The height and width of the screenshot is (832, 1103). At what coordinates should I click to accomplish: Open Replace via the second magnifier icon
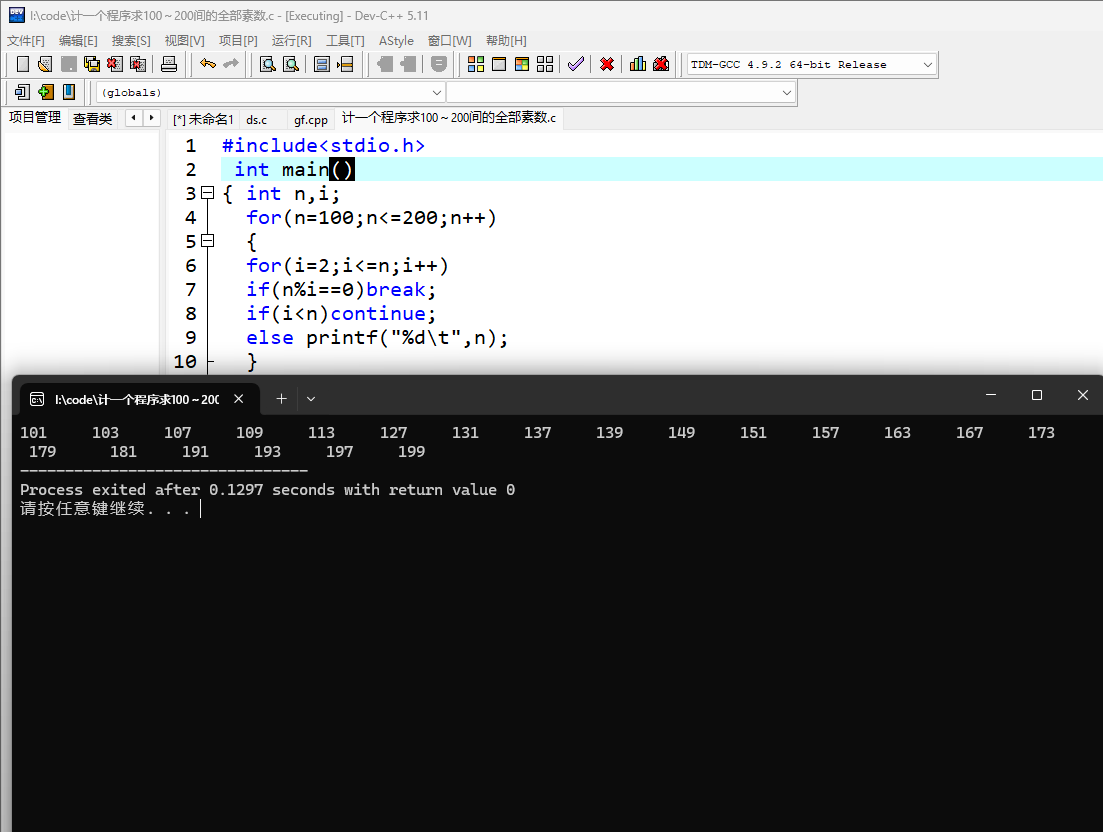click(x=291, y=64)
